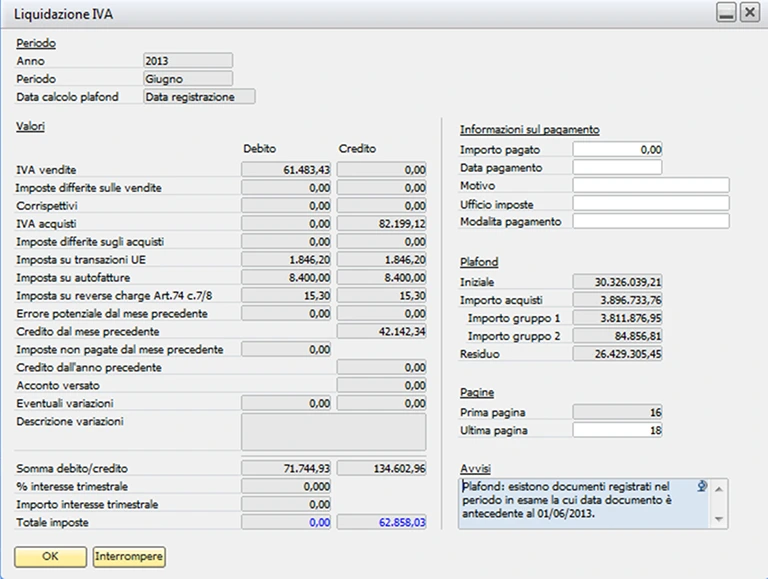768x579 pixels.
Task: Click the Ufficio imposte field
Action: click(x=651, y=204)
